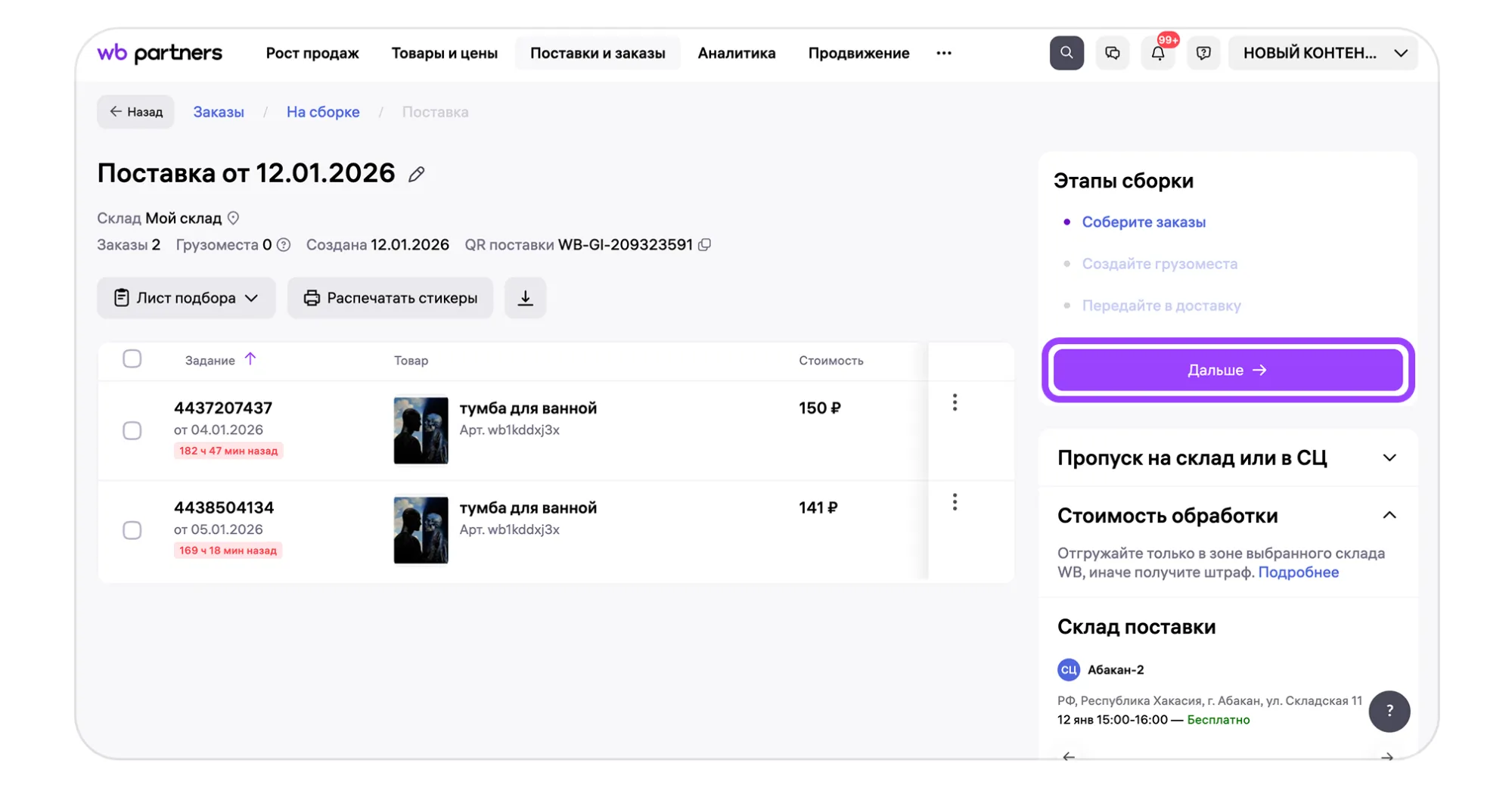
Task: Open the chat messages icon
Action: pos(1112,53)
